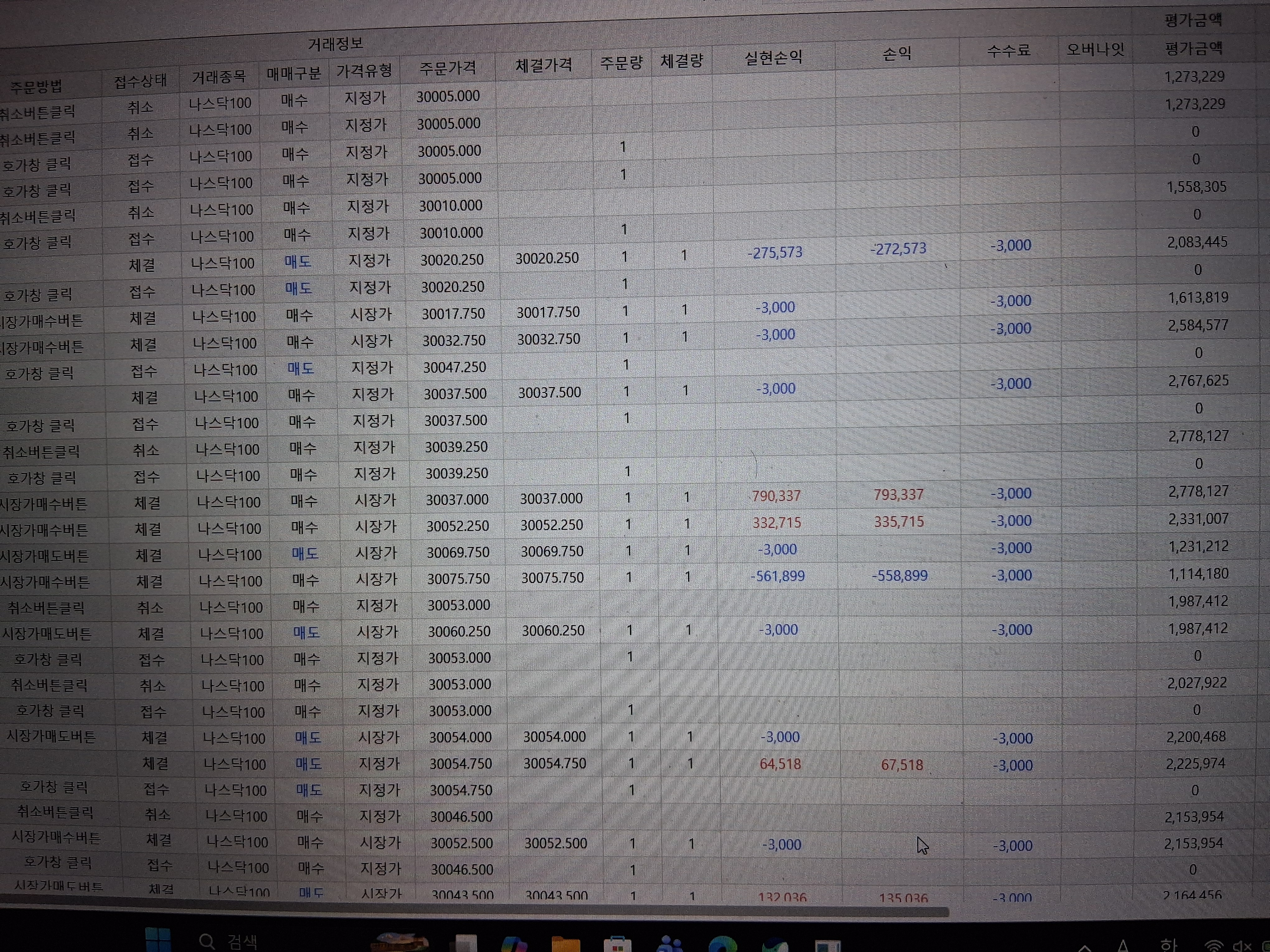Click the execution price cell 30054.750

click(555, 764)
